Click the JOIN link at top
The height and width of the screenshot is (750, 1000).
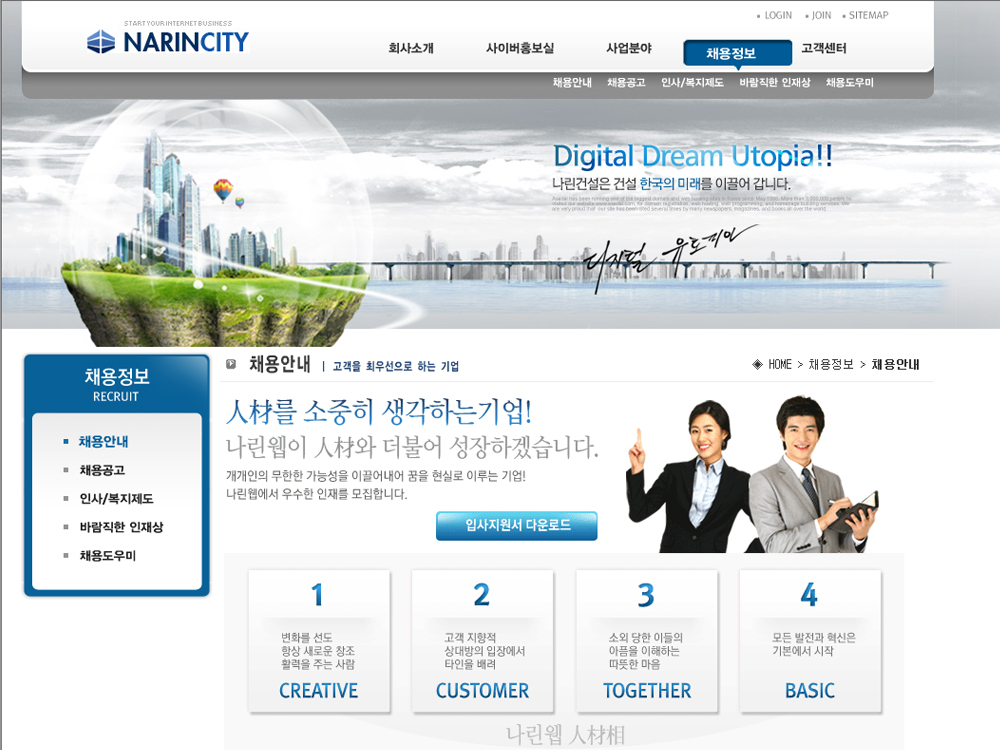click(x=821, y=16)
